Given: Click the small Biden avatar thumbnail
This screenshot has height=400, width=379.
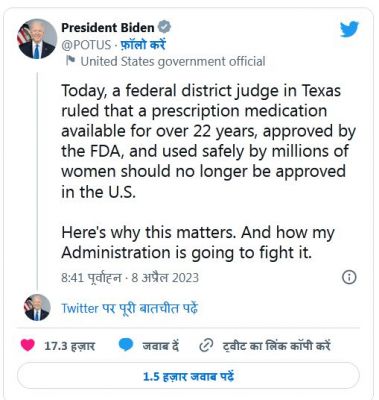Looking at the screenshot, I should [37, 308].
